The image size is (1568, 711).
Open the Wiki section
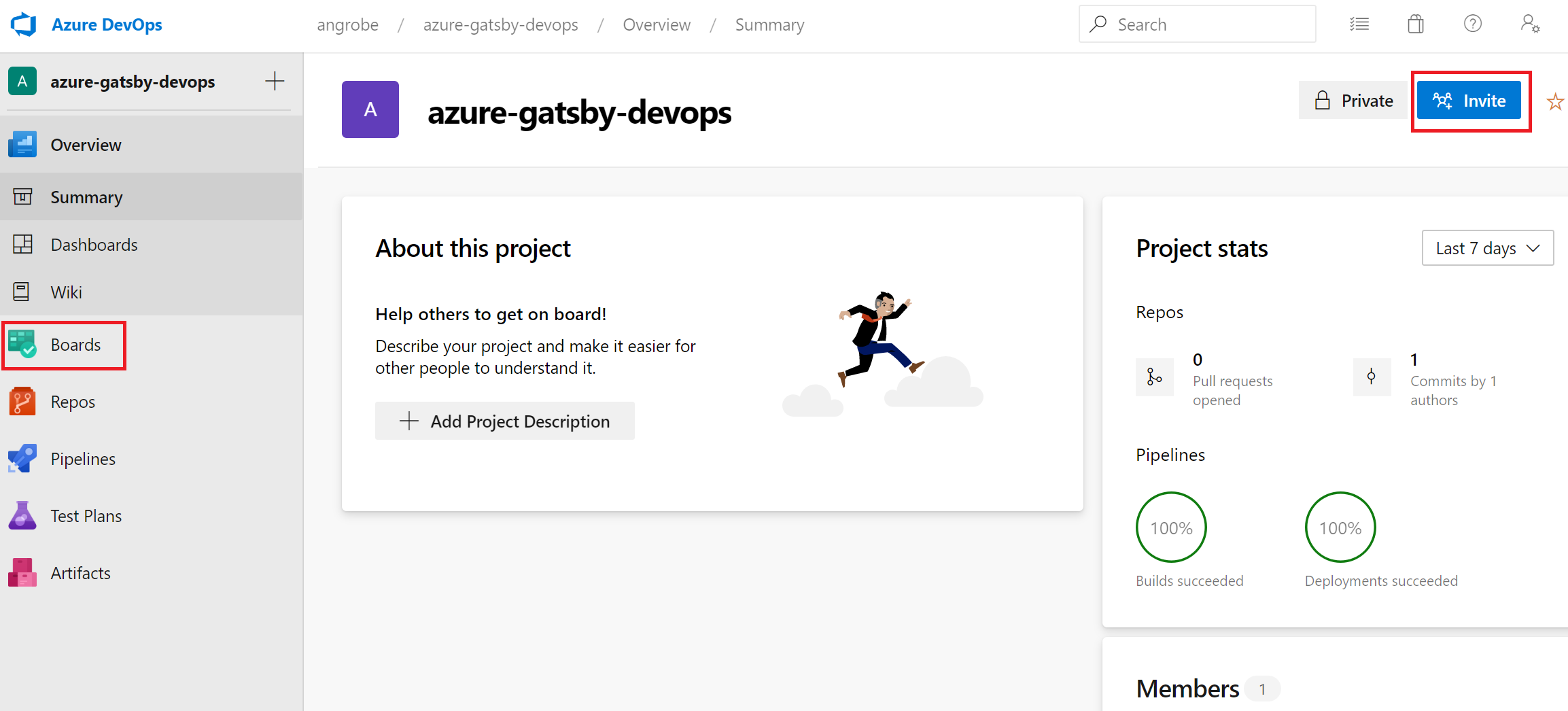click(x=67, y=292)
